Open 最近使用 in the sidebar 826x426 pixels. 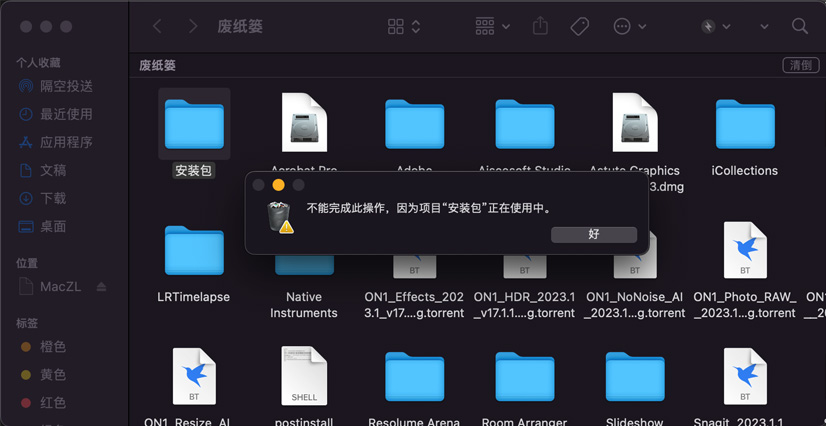66,115
